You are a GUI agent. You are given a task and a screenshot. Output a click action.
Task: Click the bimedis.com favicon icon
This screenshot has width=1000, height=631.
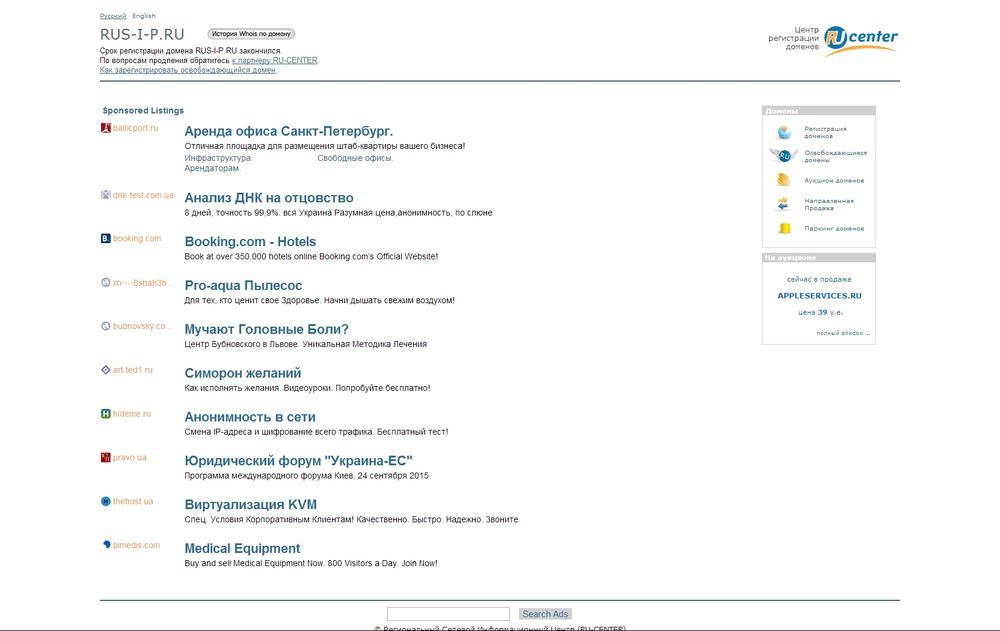click(x=106, y=545)
